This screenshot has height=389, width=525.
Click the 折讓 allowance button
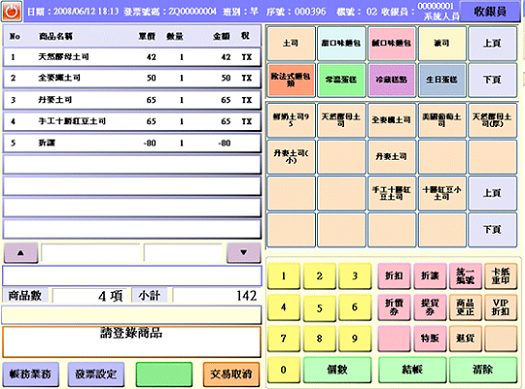point(430,276)
